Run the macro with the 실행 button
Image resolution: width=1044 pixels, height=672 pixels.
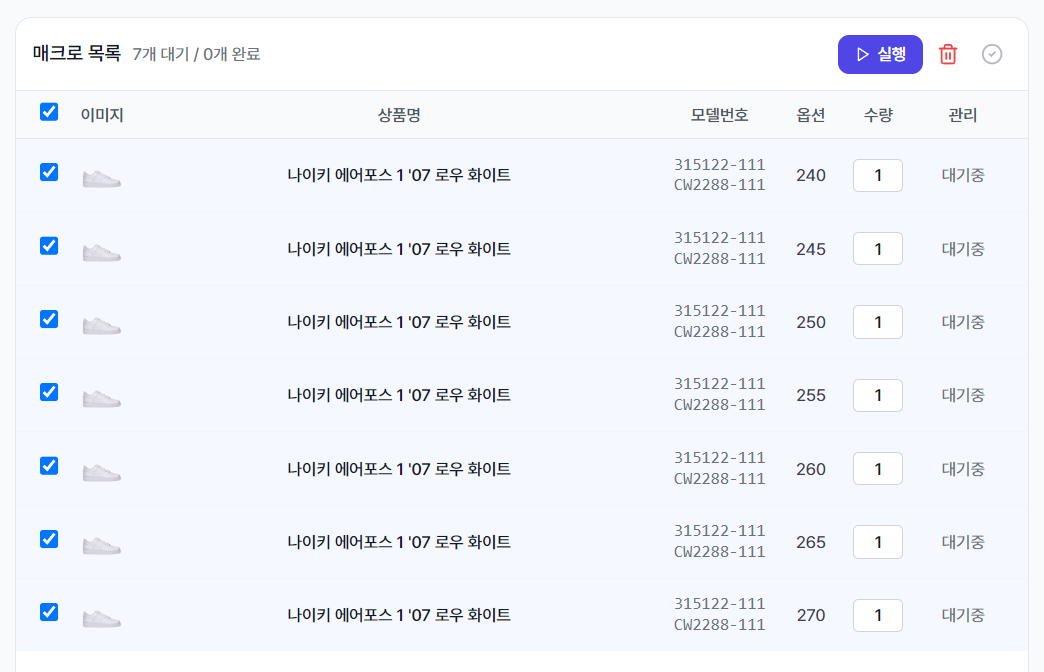click(x=880, y=54)
